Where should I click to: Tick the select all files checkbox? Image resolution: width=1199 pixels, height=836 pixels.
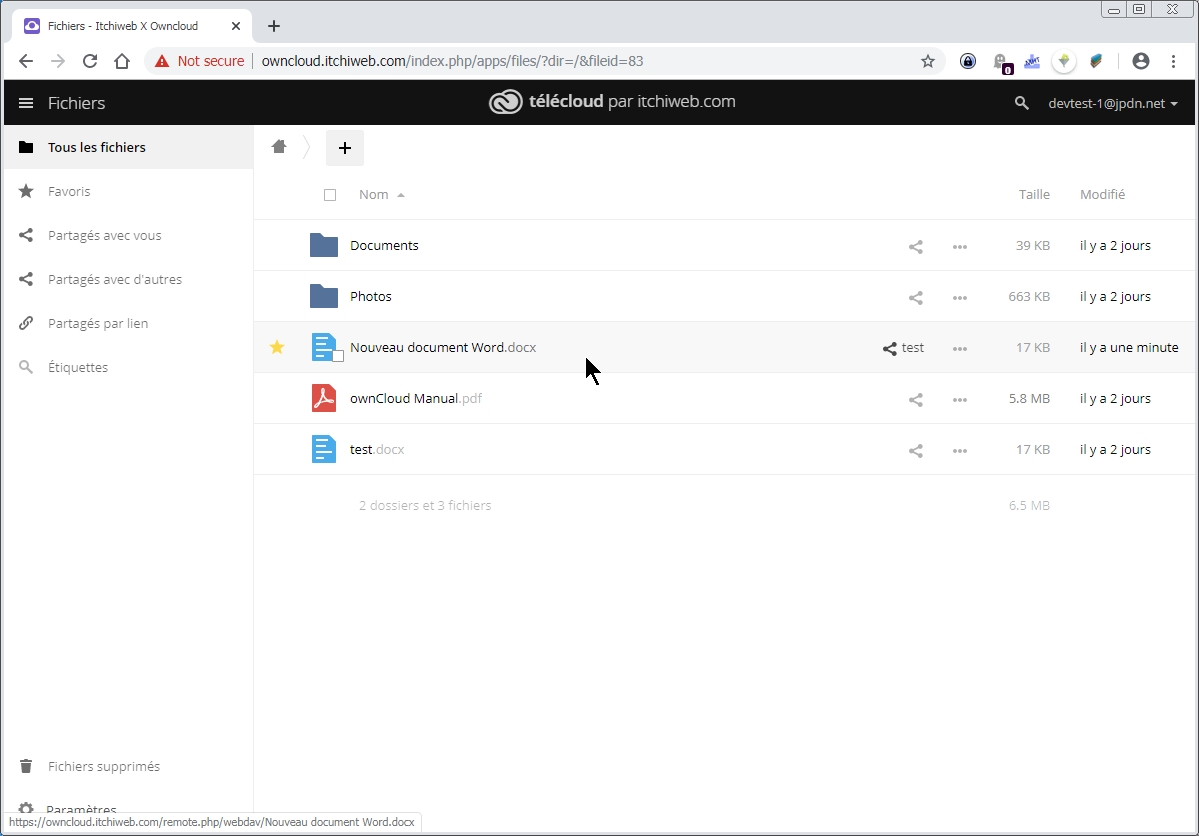point(330,195)
